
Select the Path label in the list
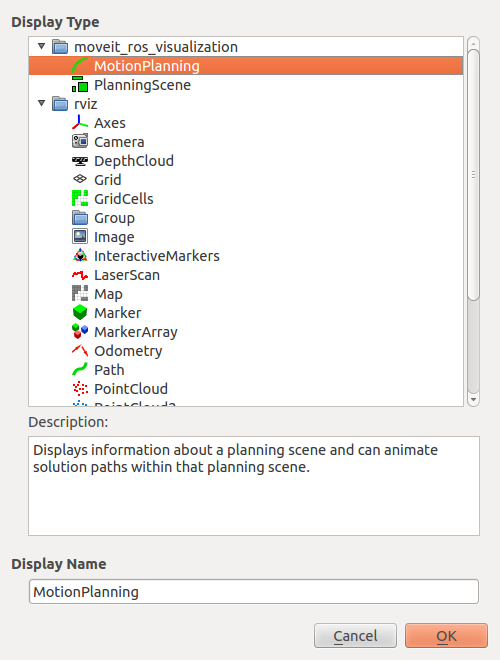point(109,370)
